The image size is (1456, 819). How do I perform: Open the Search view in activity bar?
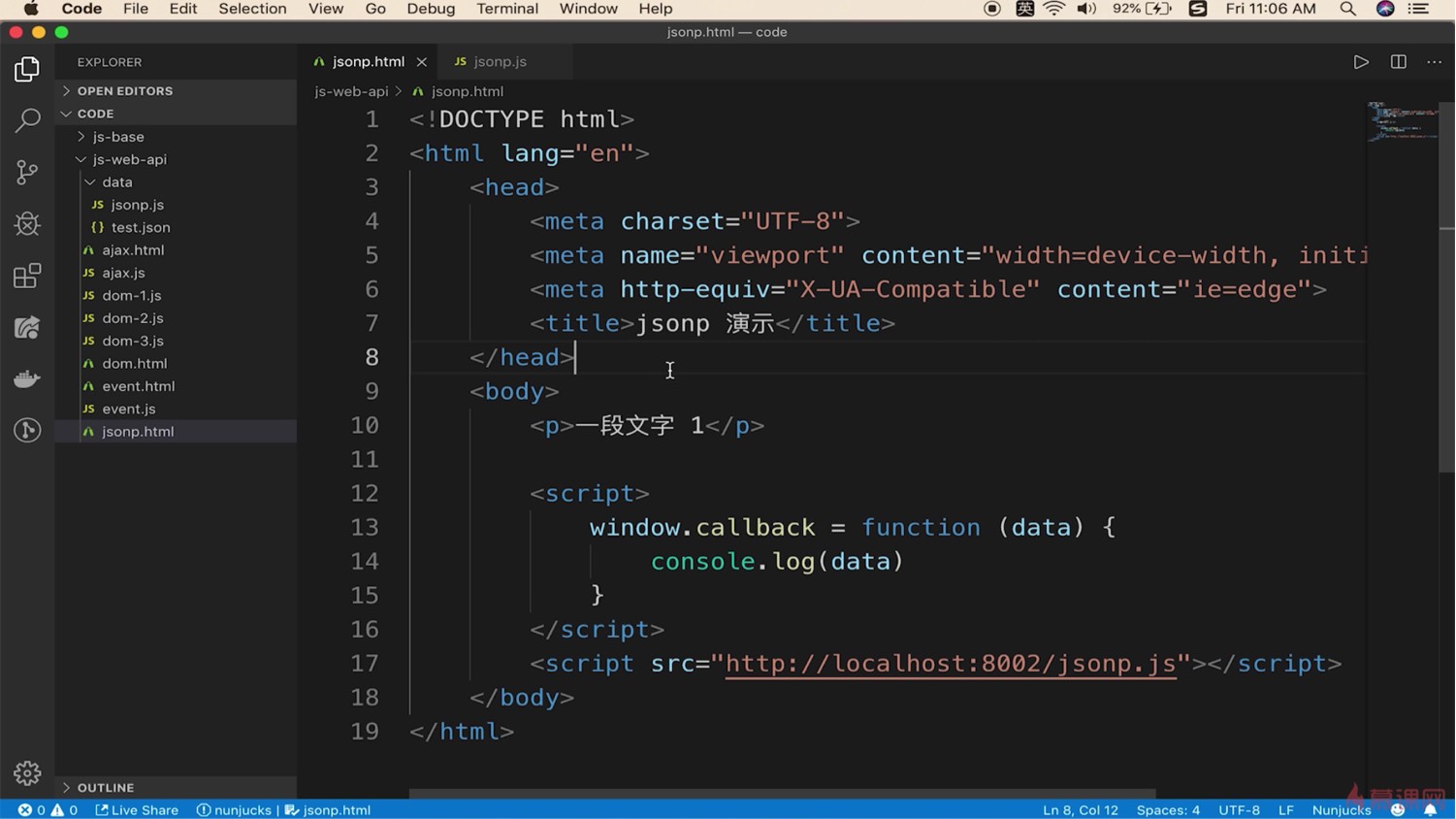[27, 120]
